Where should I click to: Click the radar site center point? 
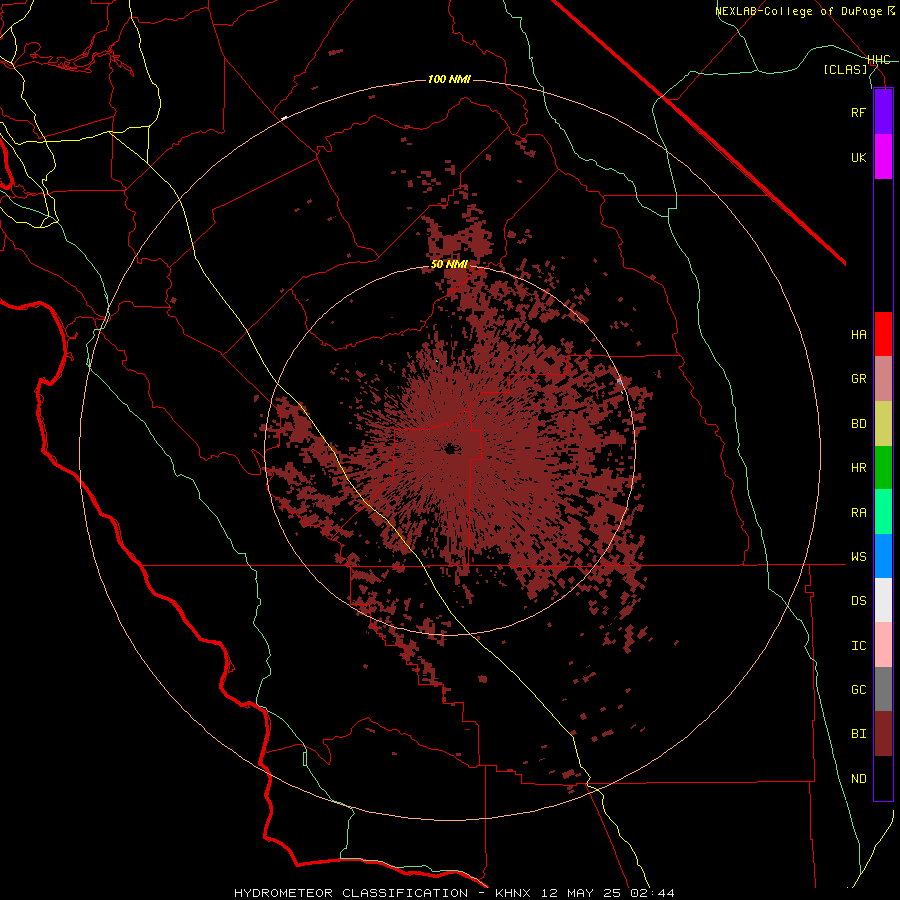click(x=449, y=449)
